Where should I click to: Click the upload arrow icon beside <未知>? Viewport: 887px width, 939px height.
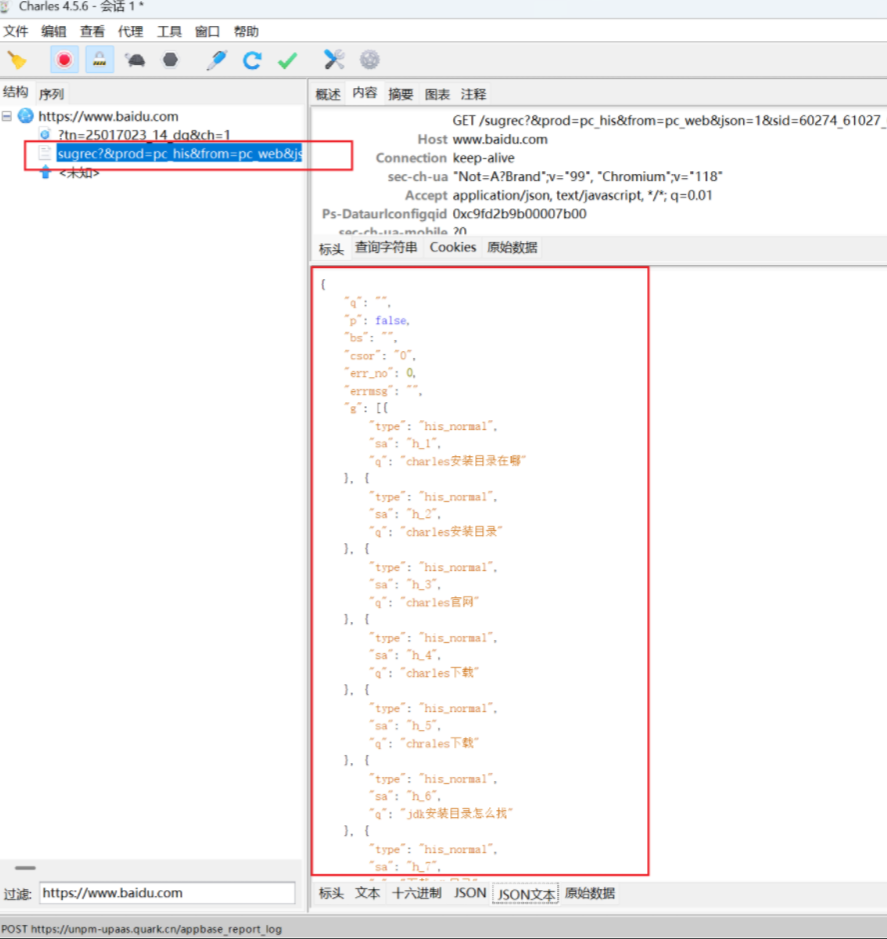pos(46,173)
